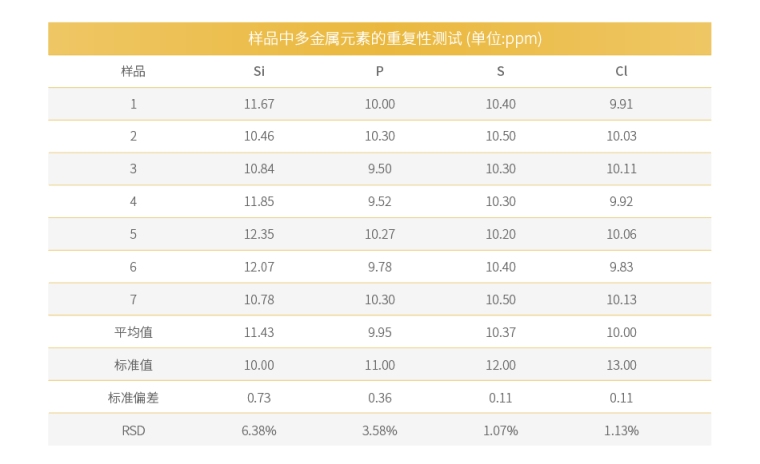
Task: Select the S column header
Action: [500, 71]
